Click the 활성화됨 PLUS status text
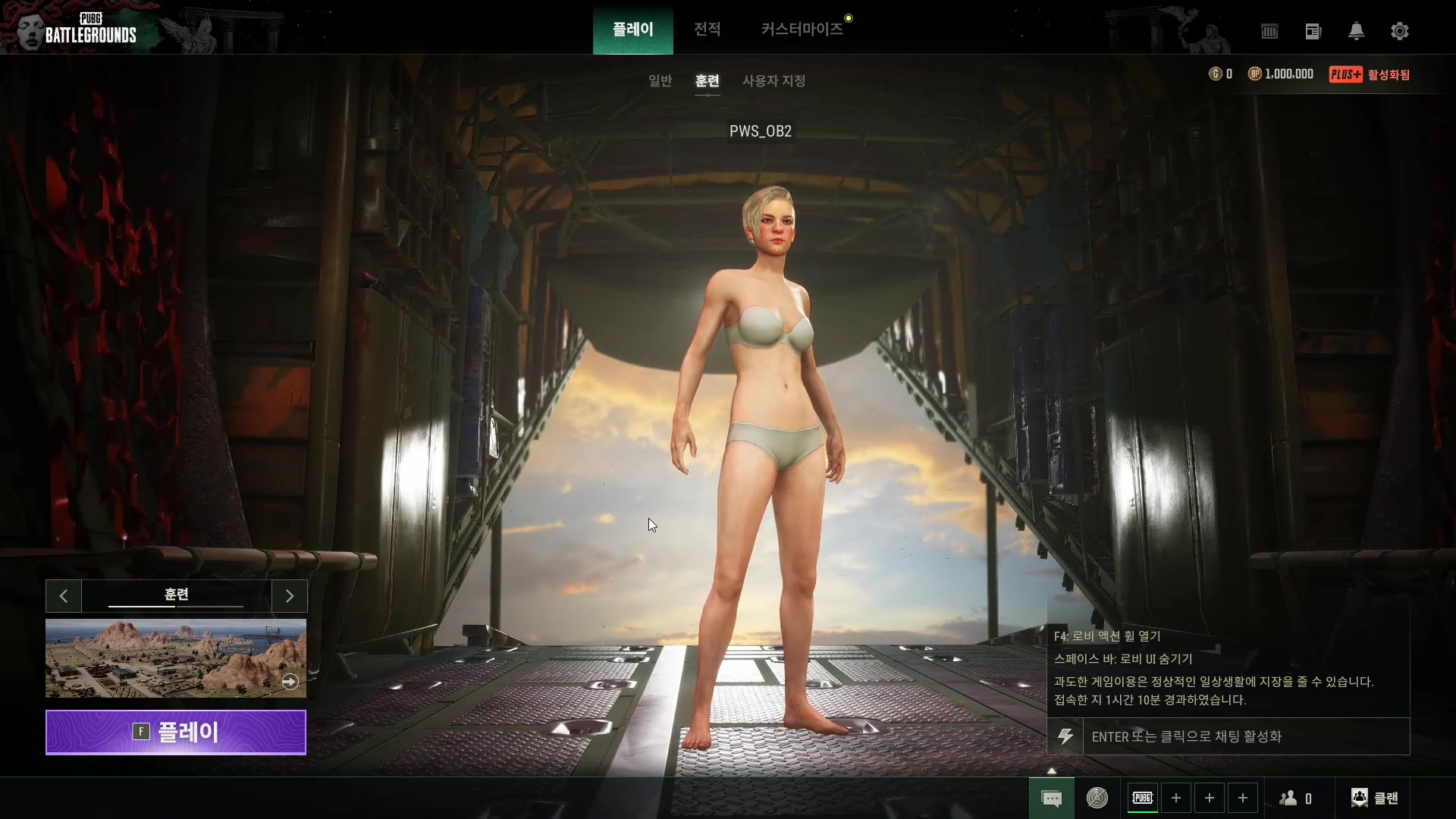 (x=1389, y=74)
